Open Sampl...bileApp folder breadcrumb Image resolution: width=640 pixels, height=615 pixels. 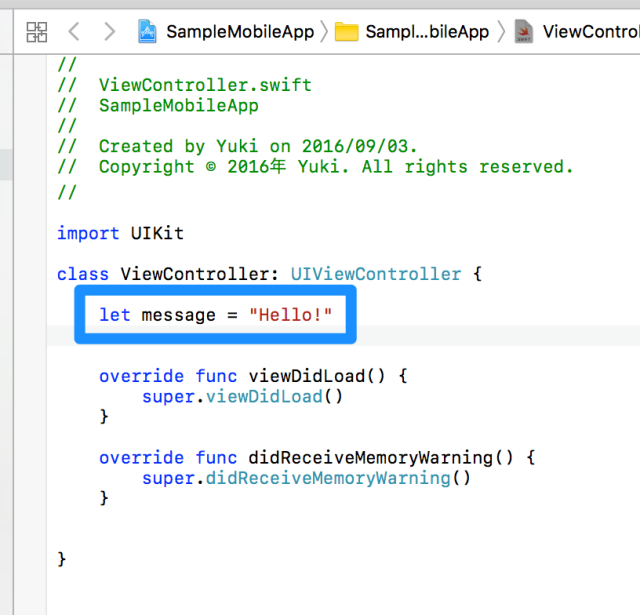tap(427, 32)
